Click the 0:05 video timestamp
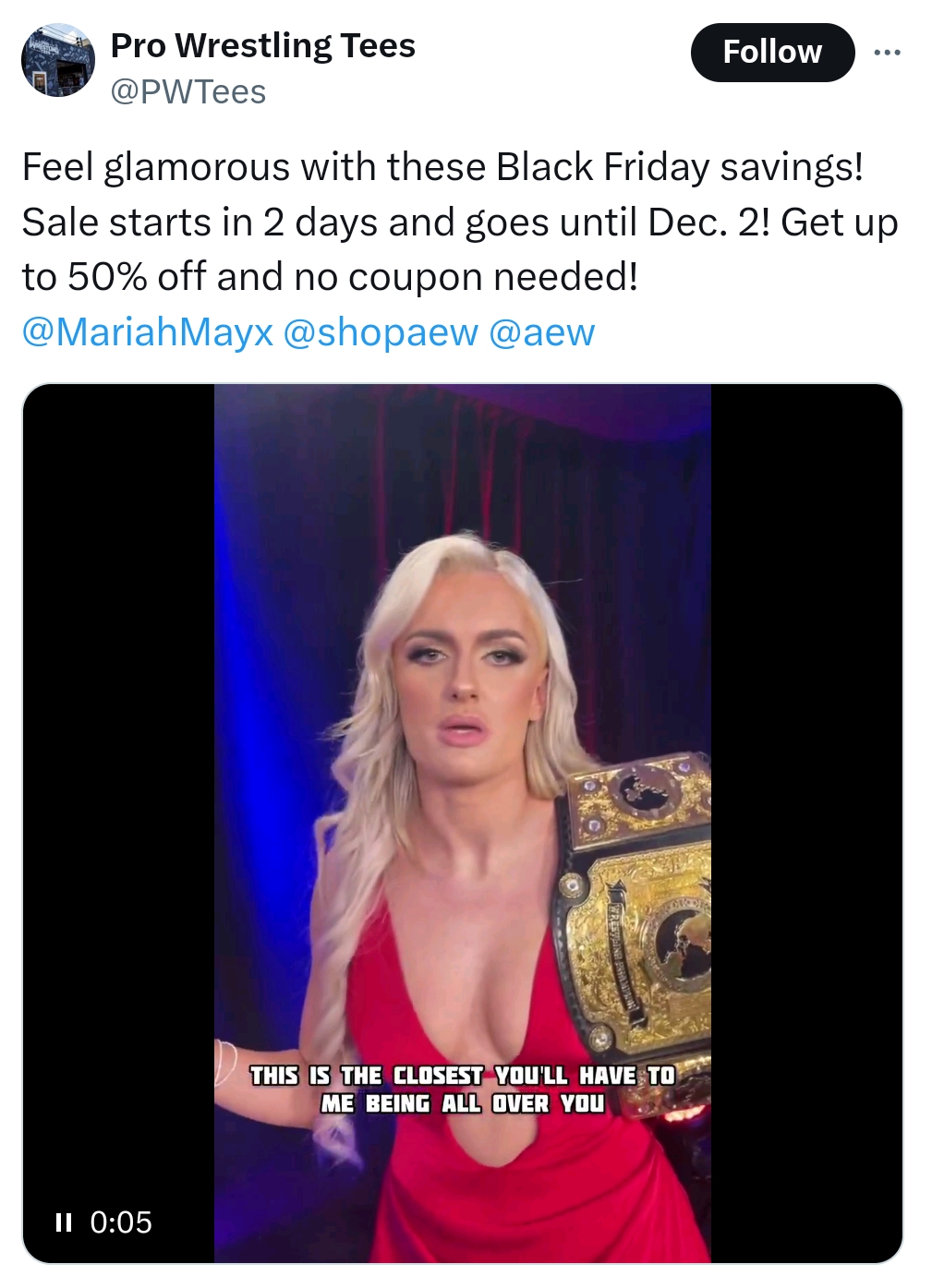 point(121,1222)
